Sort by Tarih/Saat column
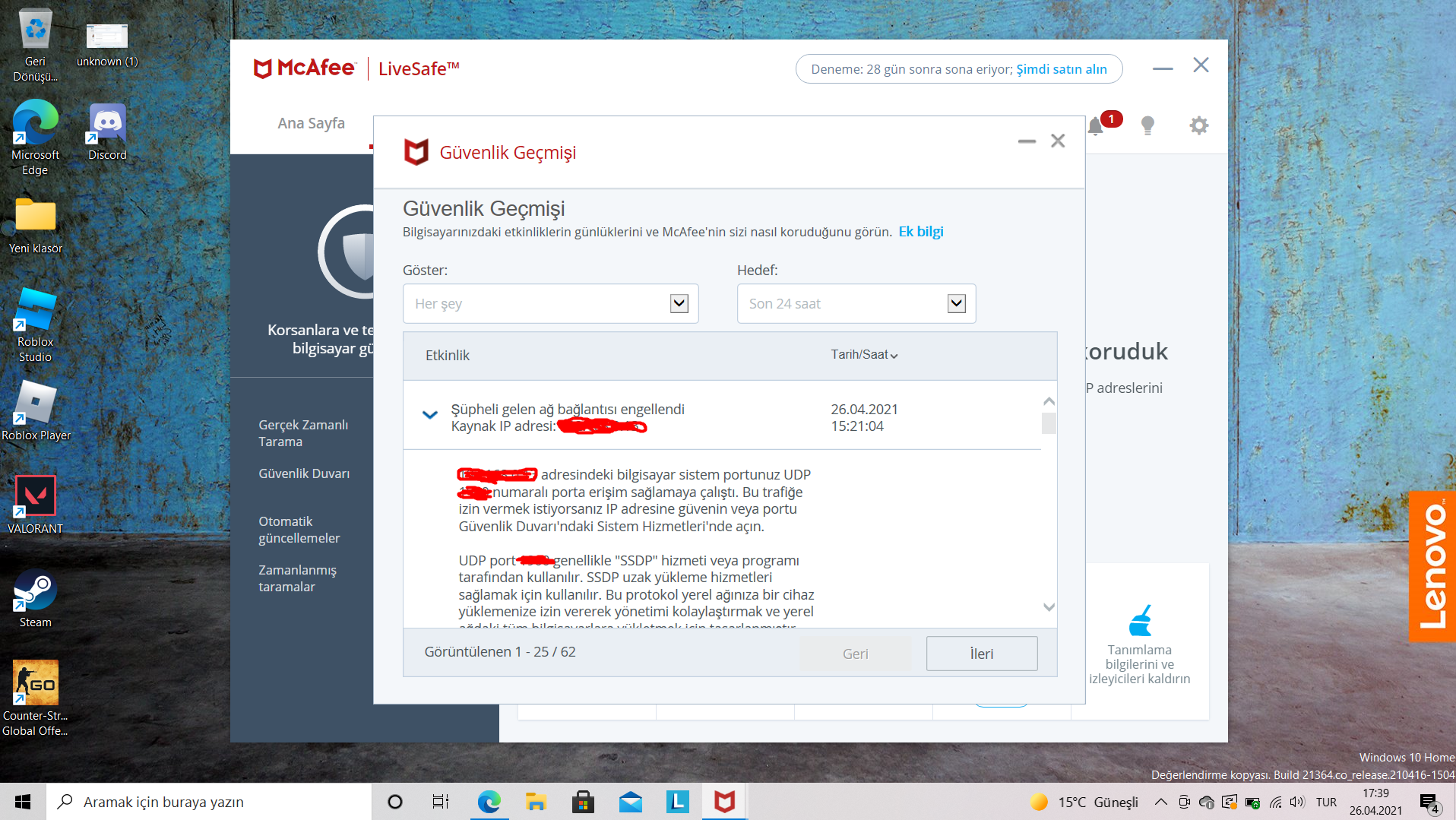1456x820 pixels. point(864,355)
